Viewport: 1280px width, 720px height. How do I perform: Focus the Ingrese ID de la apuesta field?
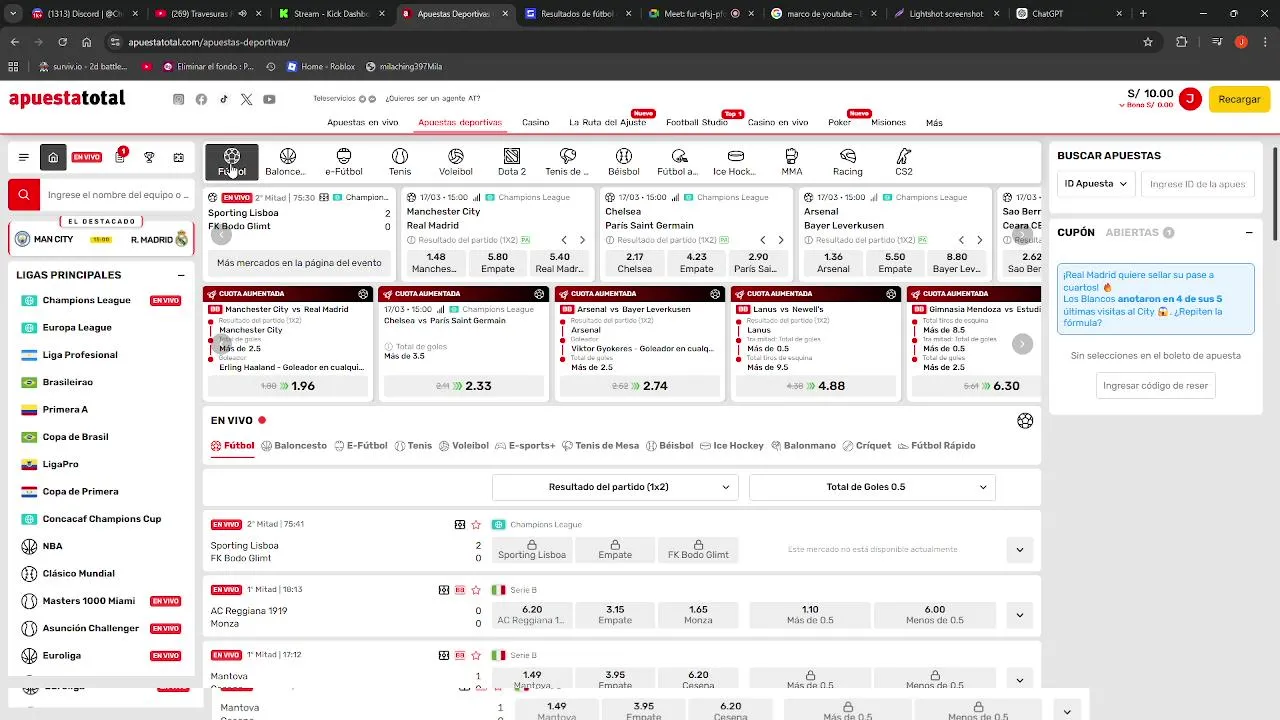(1197, 184)
